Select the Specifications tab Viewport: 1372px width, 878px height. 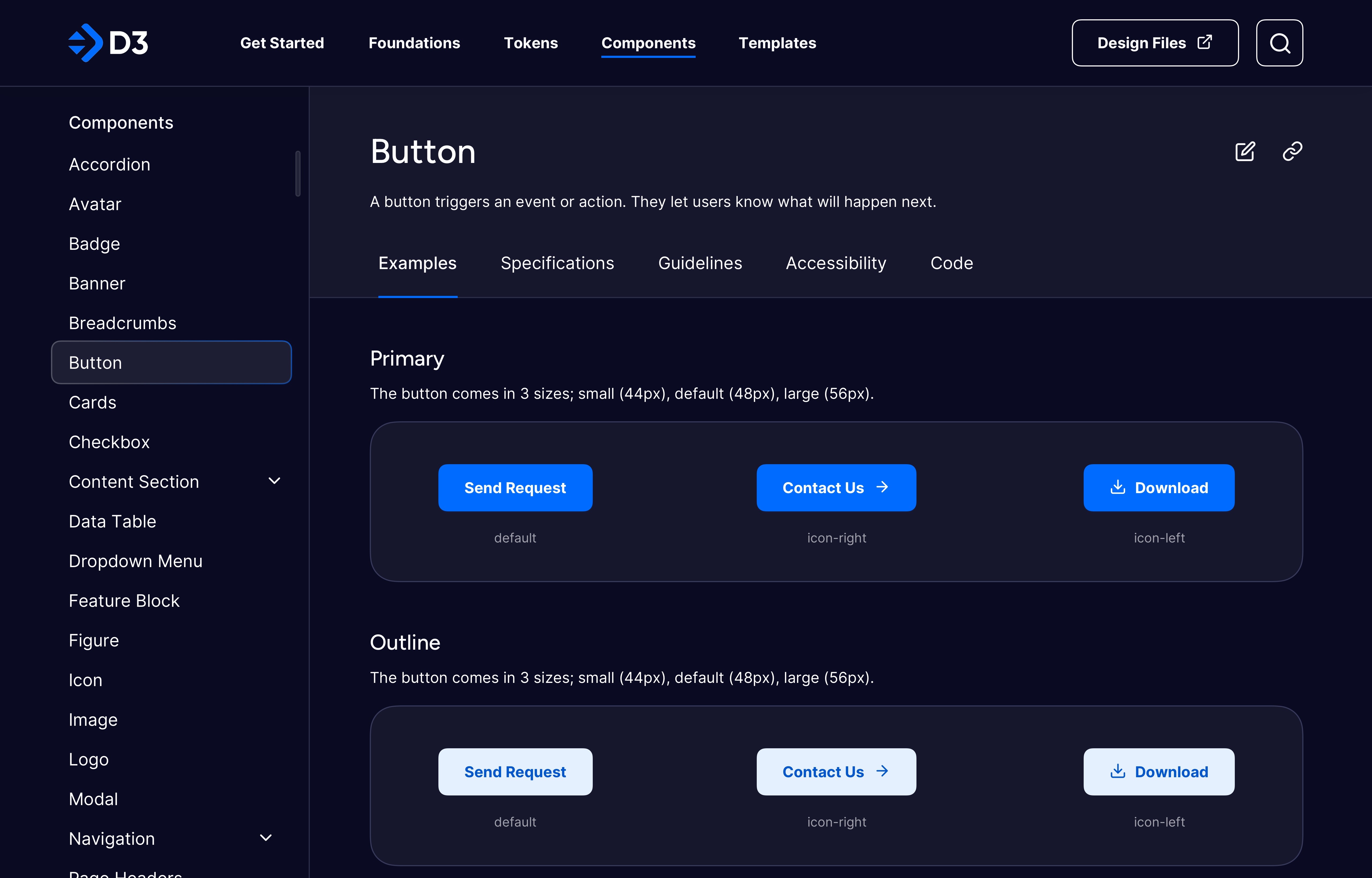pyautogui.click(x=557, y=263)
